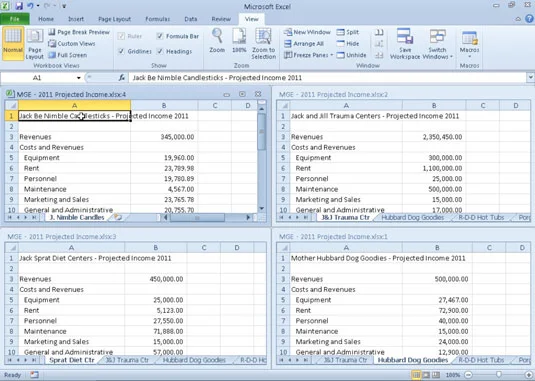Select Normal workbook view
Viewport: 535px width, 381px height.
(x=13, y=43)
